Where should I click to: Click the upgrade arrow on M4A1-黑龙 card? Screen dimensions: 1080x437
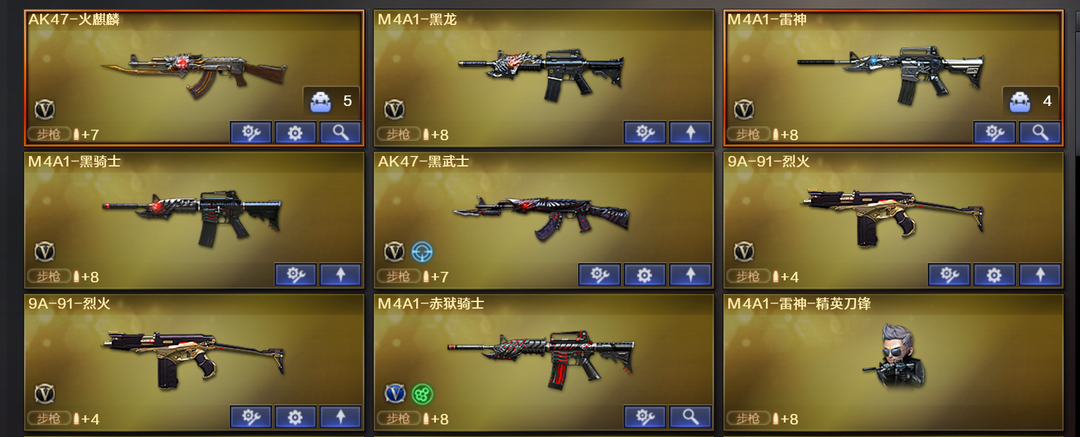pos(690,133)
